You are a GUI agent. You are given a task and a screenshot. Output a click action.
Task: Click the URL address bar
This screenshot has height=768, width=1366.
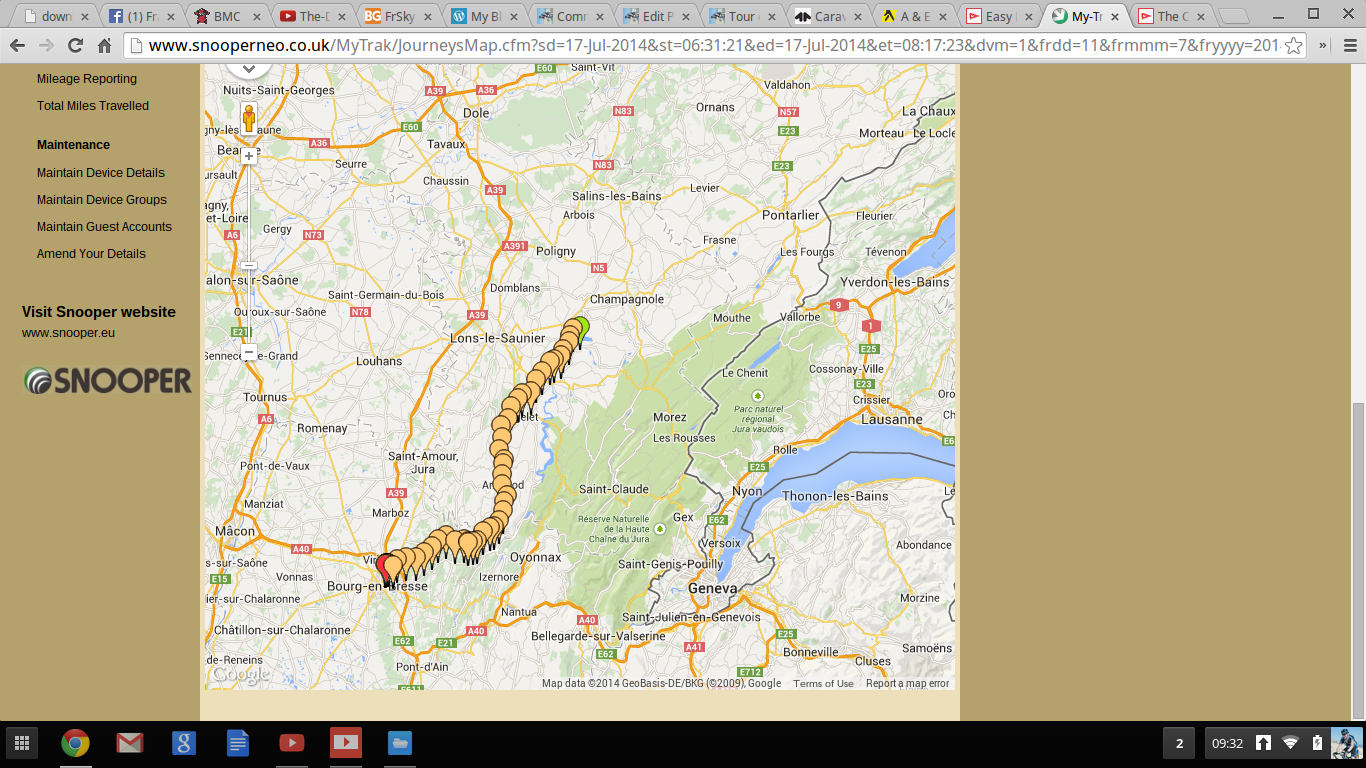[700, 45]
